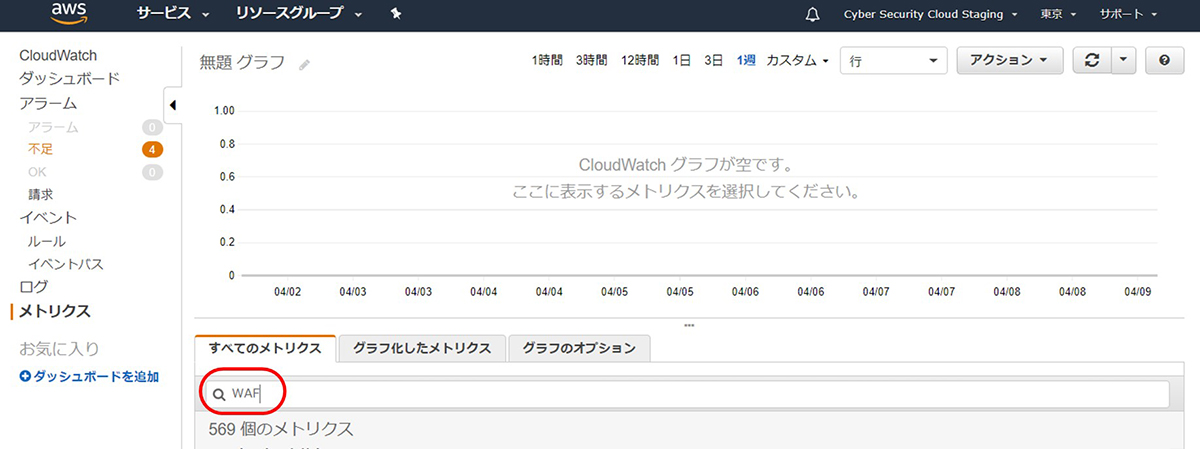This screenshot has width=1200, height=449.
Task: Open the アクション dropdown button
Action: click(1009, 60)
